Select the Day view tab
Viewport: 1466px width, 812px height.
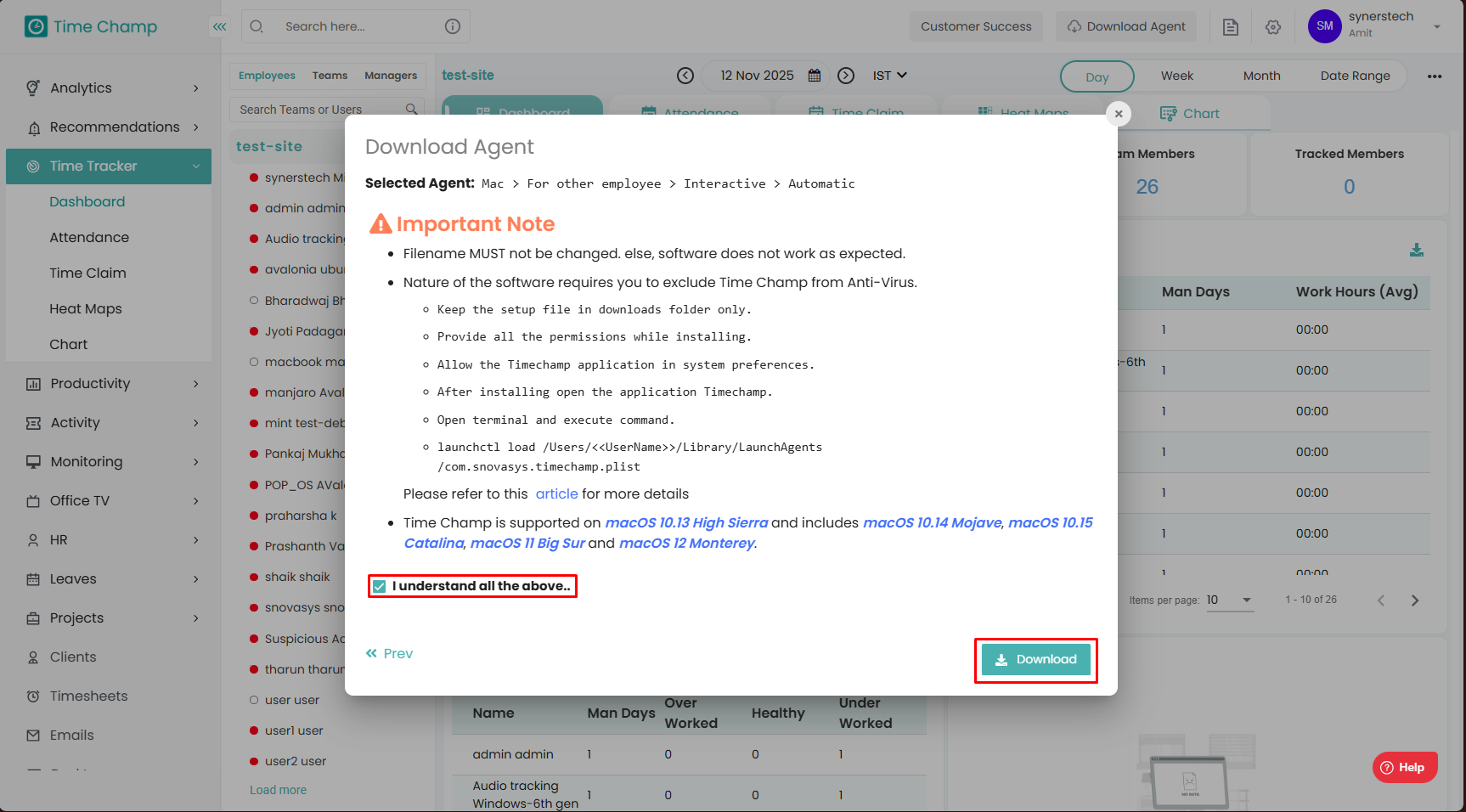(x=1097, y=76)
